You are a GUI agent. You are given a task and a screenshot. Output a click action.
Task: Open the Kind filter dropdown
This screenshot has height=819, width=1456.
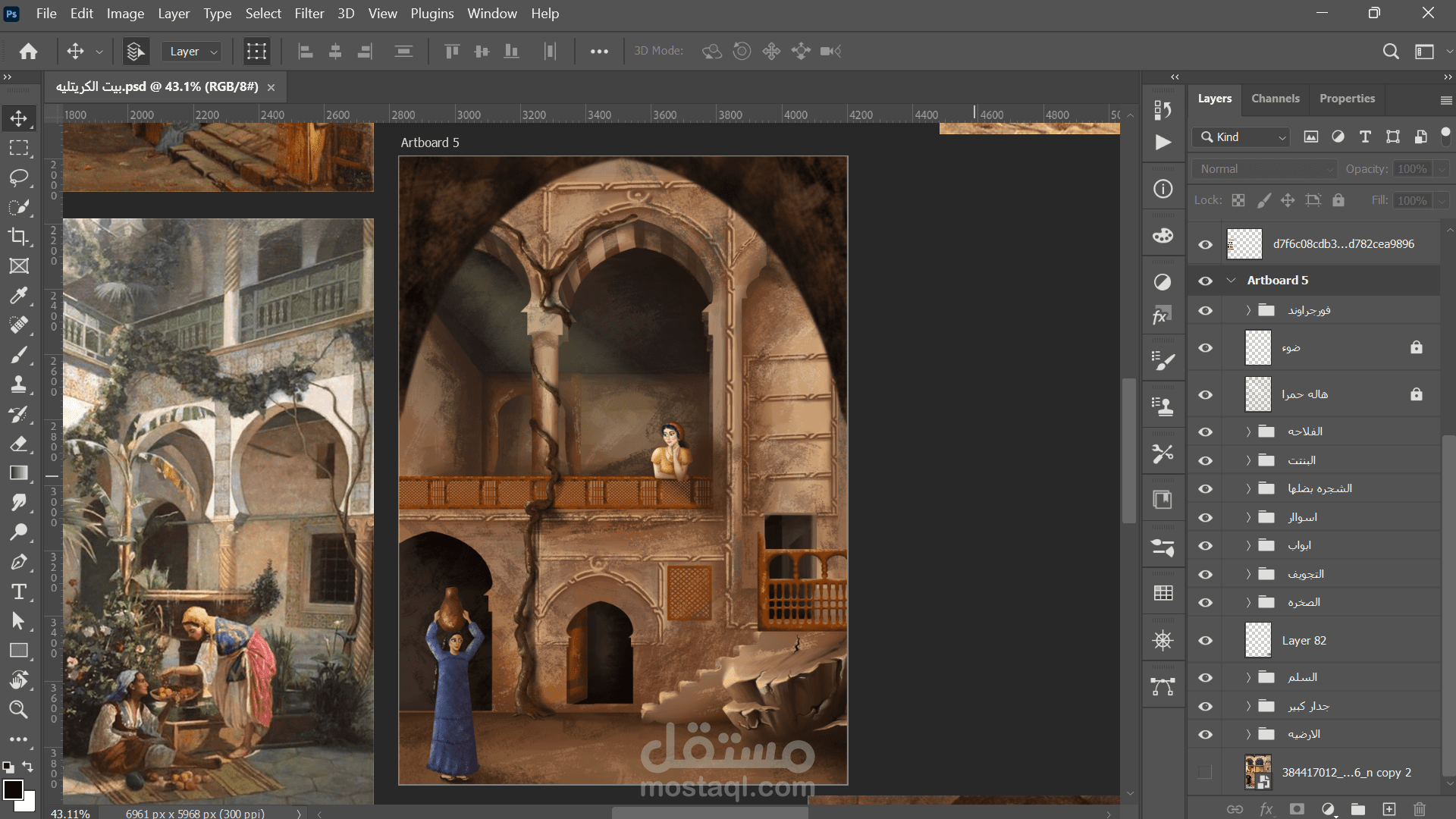pos(1242,137)
